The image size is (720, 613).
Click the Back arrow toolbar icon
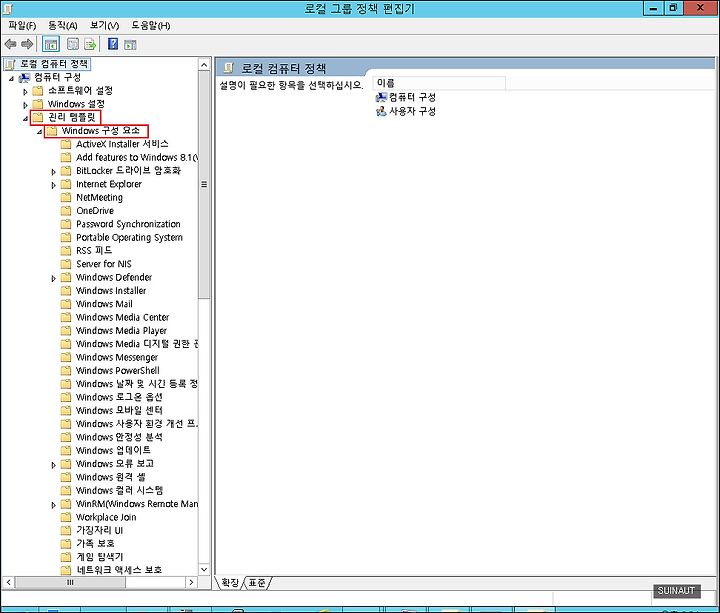(x=11, y=44)
